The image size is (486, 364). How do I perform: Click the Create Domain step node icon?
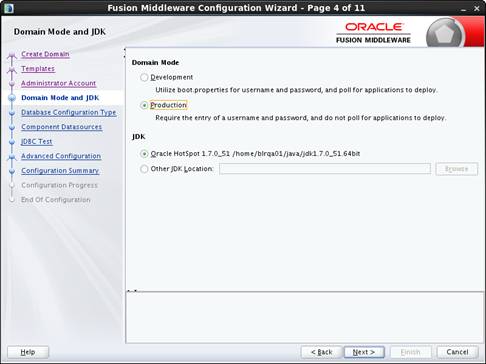click(x=12, y=55)
